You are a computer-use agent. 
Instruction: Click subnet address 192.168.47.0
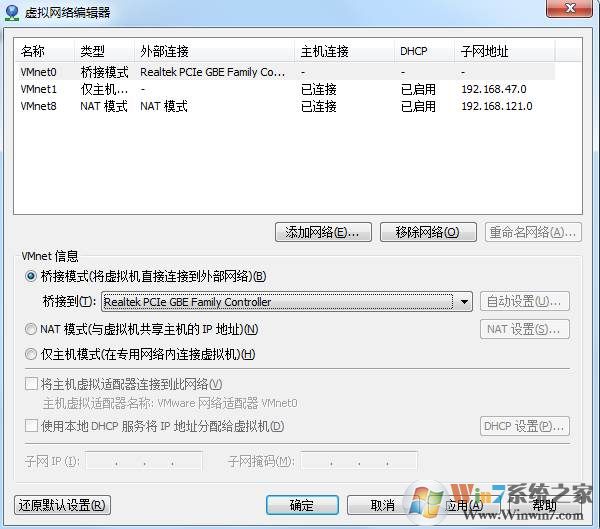pos(494,89)
